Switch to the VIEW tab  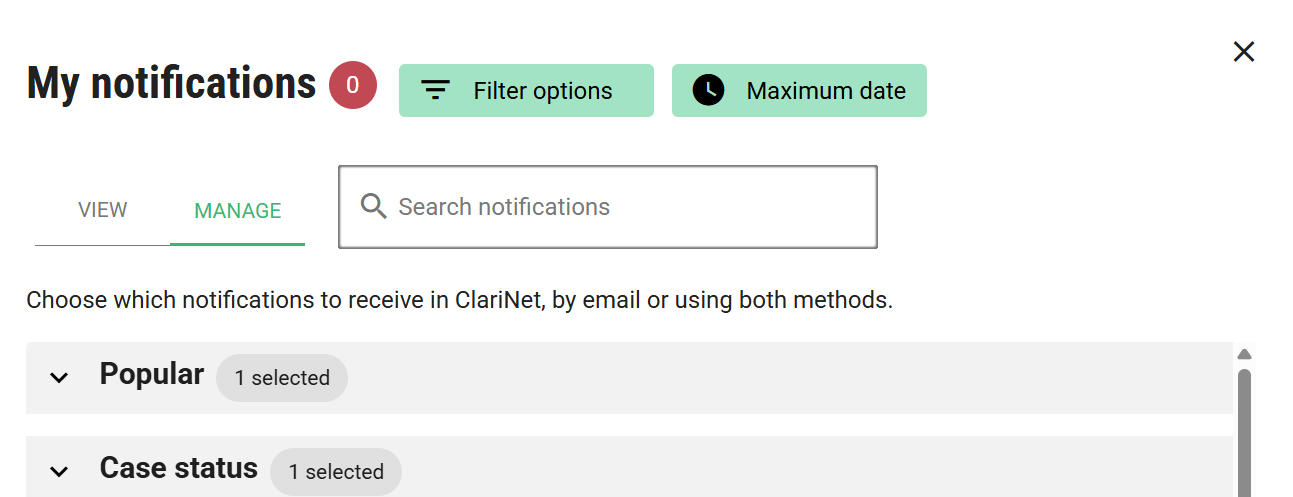tap(102, 210)
